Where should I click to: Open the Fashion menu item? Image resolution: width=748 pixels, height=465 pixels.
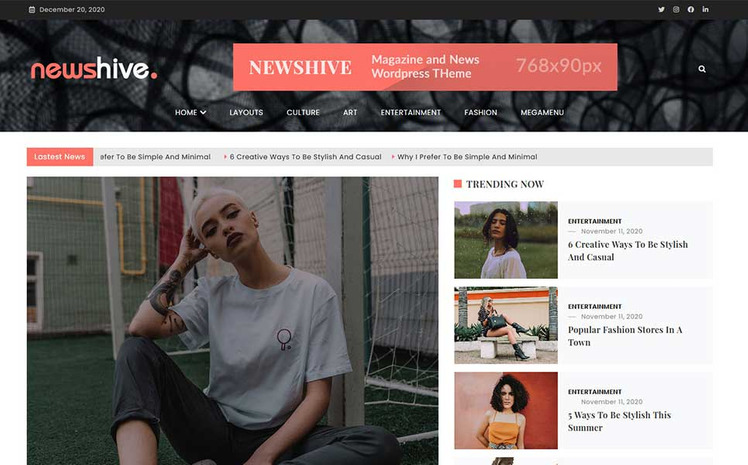[x=480, y=112]
